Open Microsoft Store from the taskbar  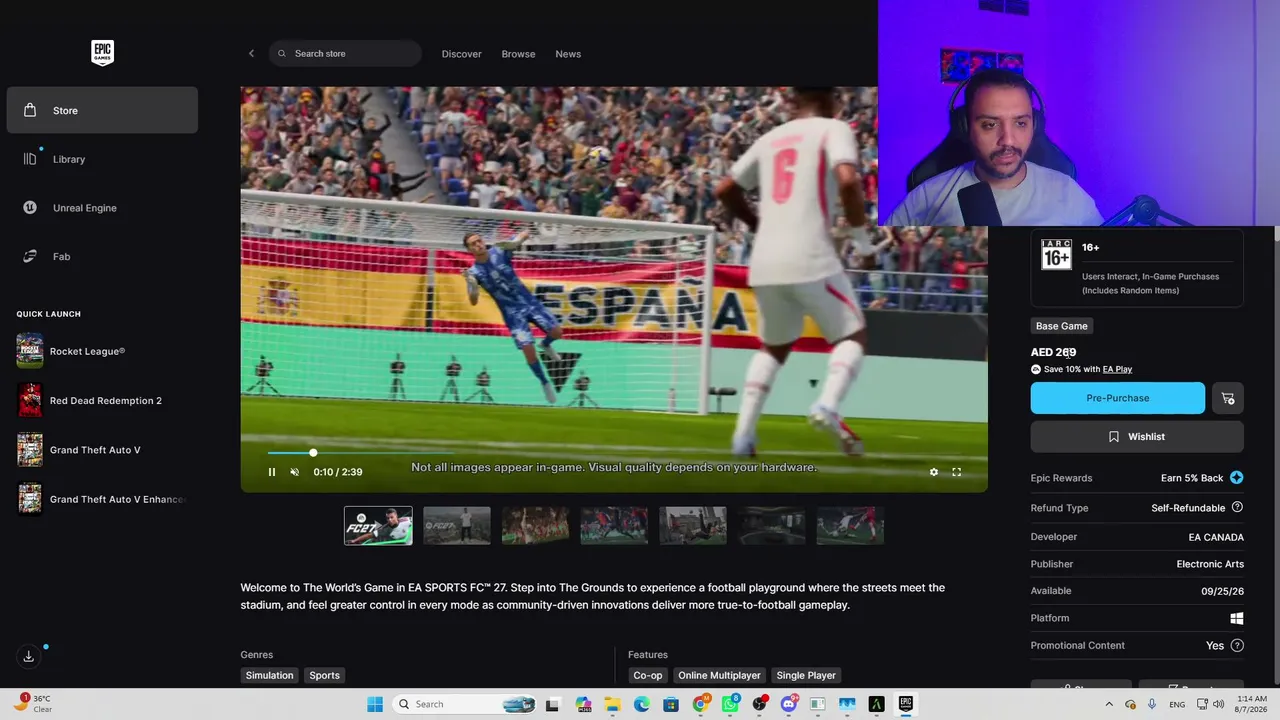point(671,704)
